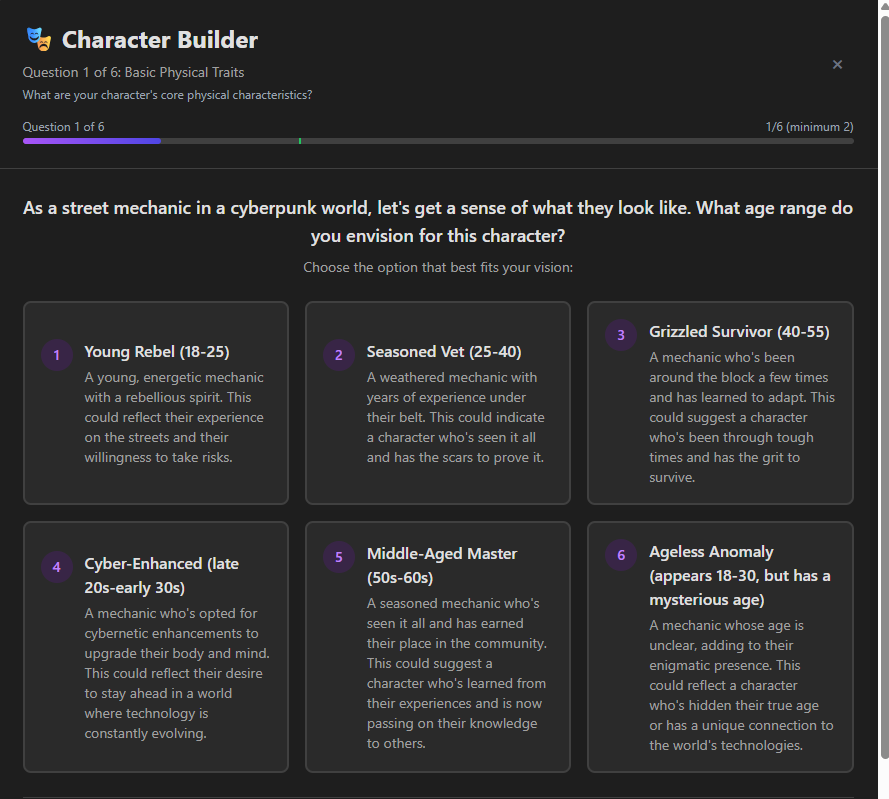Click the Character Builder title text
The image size is (889, 799).
coord(160,40)
